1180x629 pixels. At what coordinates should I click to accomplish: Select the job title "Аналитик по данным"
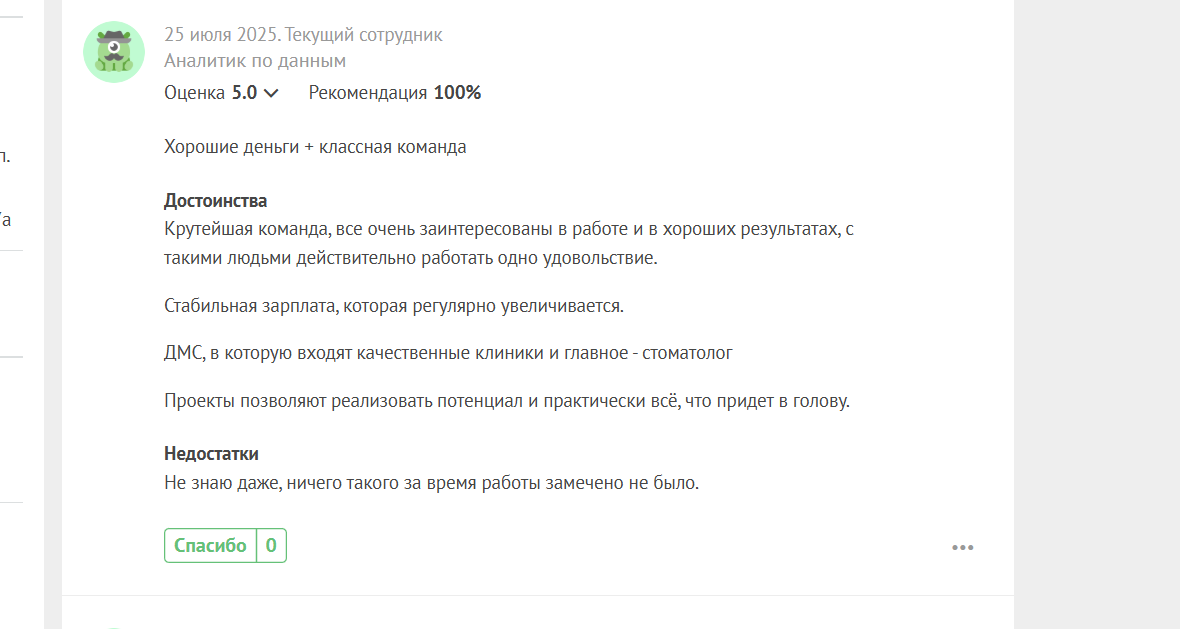pyautogui.click(x=255, y=61)
